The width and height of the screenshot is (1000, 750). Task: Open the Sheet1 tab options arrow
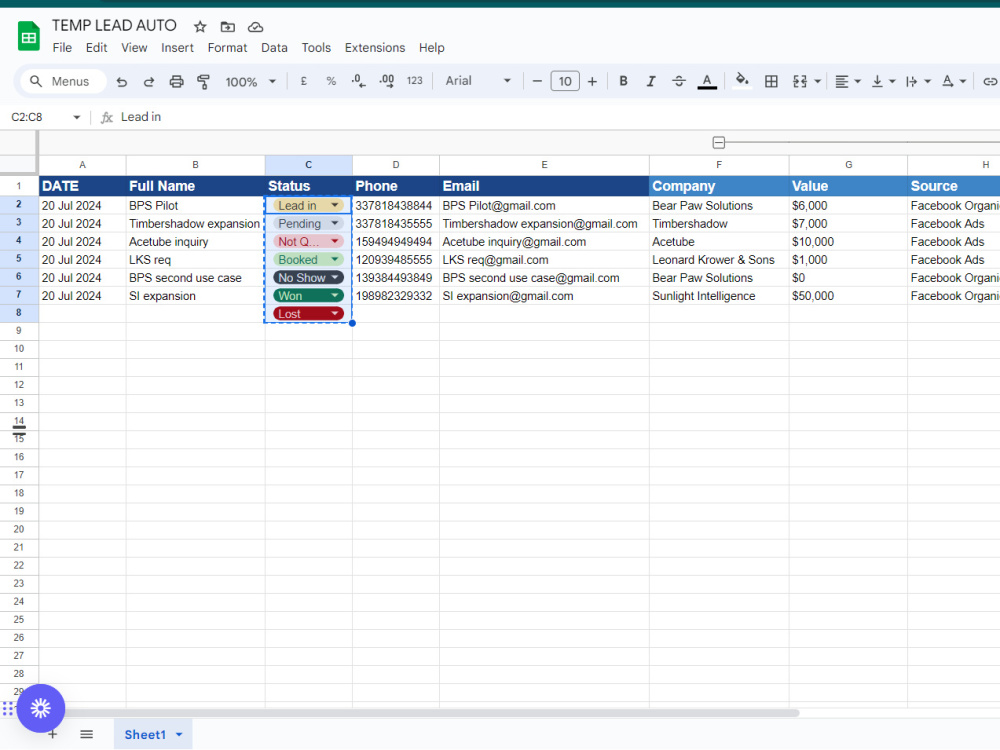click(x=179, y=735)
